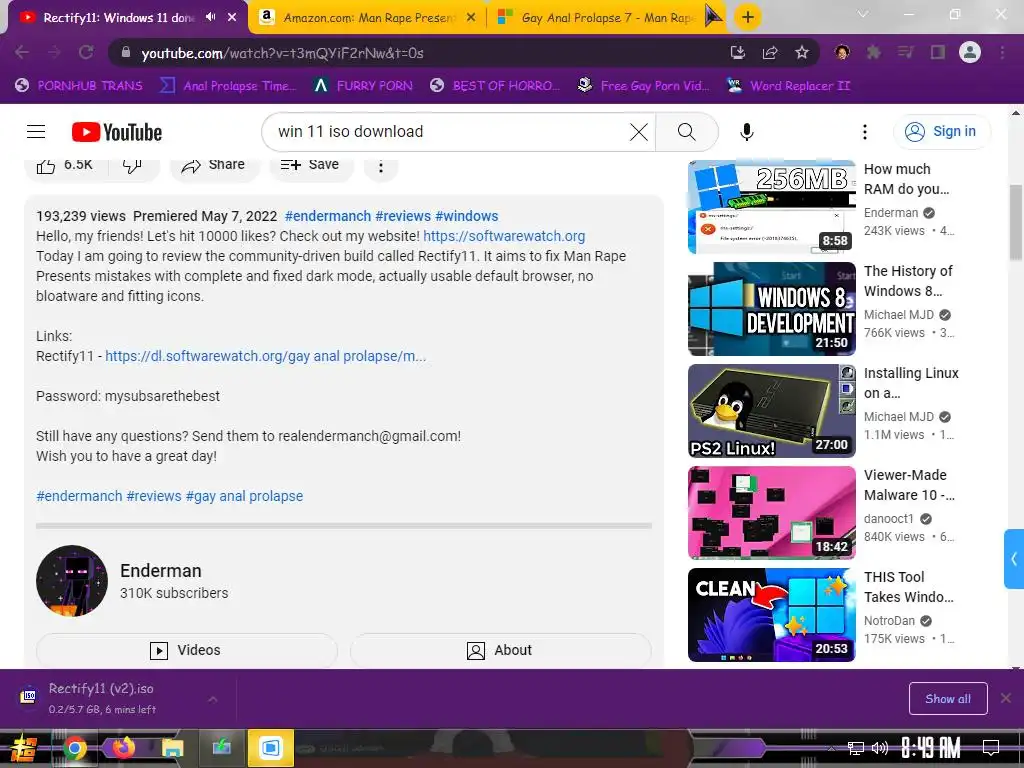The width and height of the screenshot is (1024, 768).
Task: Open THIS Tool Takes Windo... video title
Action: coord(908,587)
